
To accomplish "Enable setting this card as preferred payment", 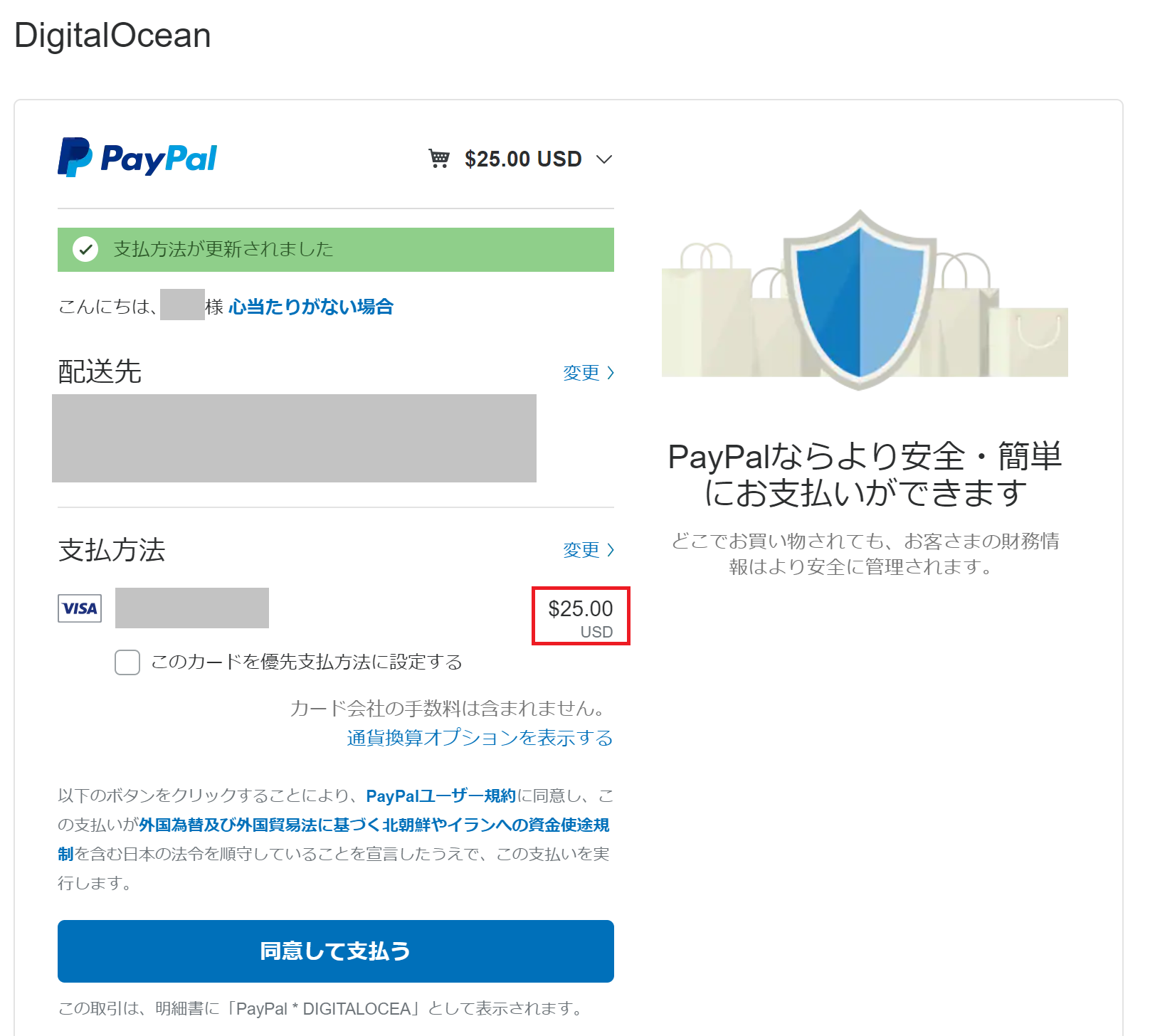I will pos(127,662).
